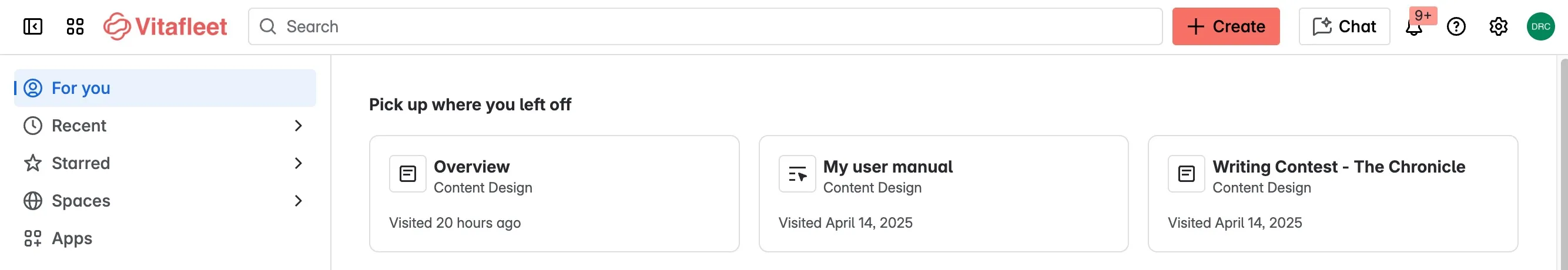Open notifications bell with 9+ badge

click(x=1414, y=27)
